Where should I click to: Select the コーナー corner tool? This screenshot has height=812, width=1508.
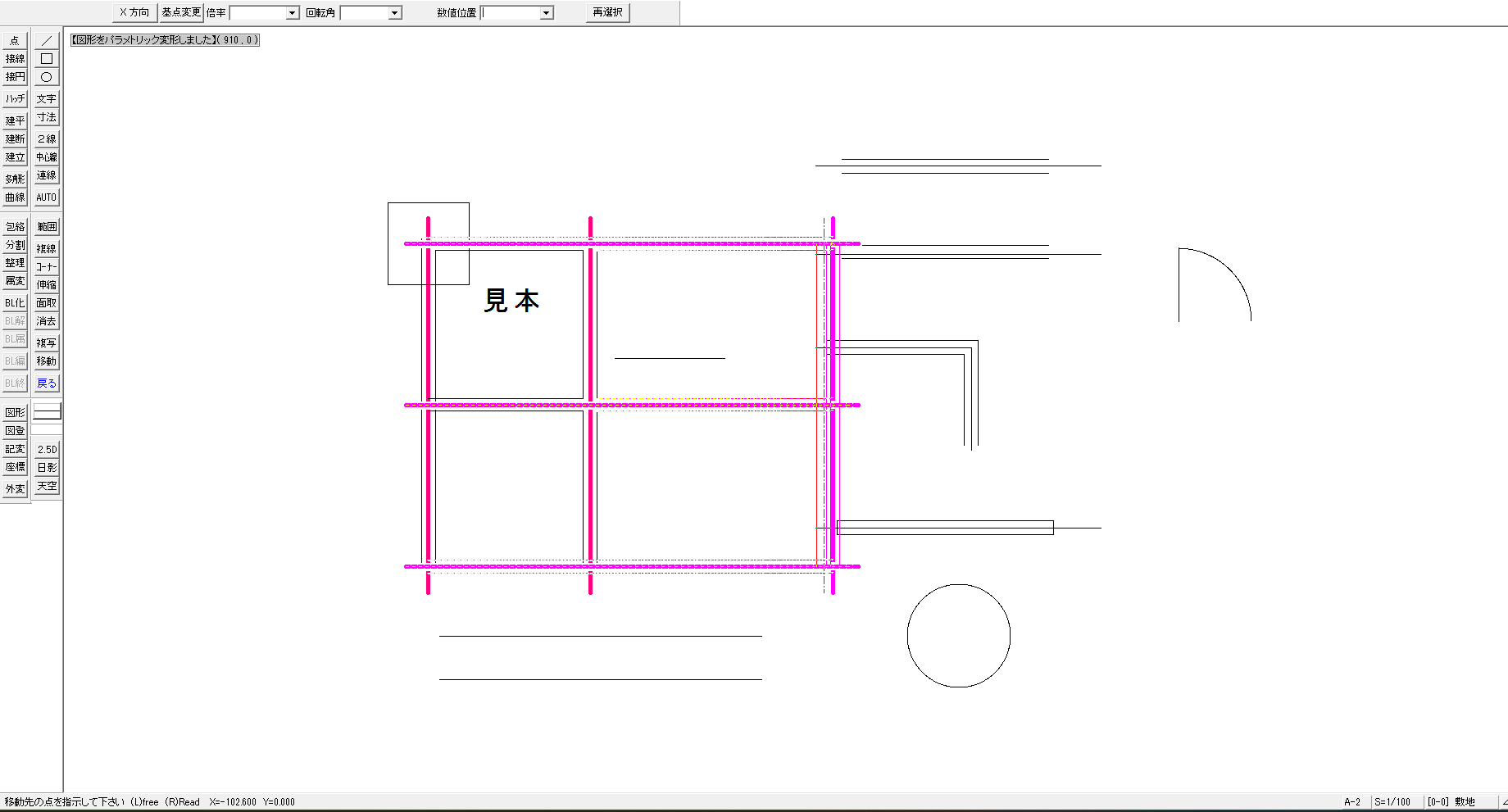click(x=47, y=266)
